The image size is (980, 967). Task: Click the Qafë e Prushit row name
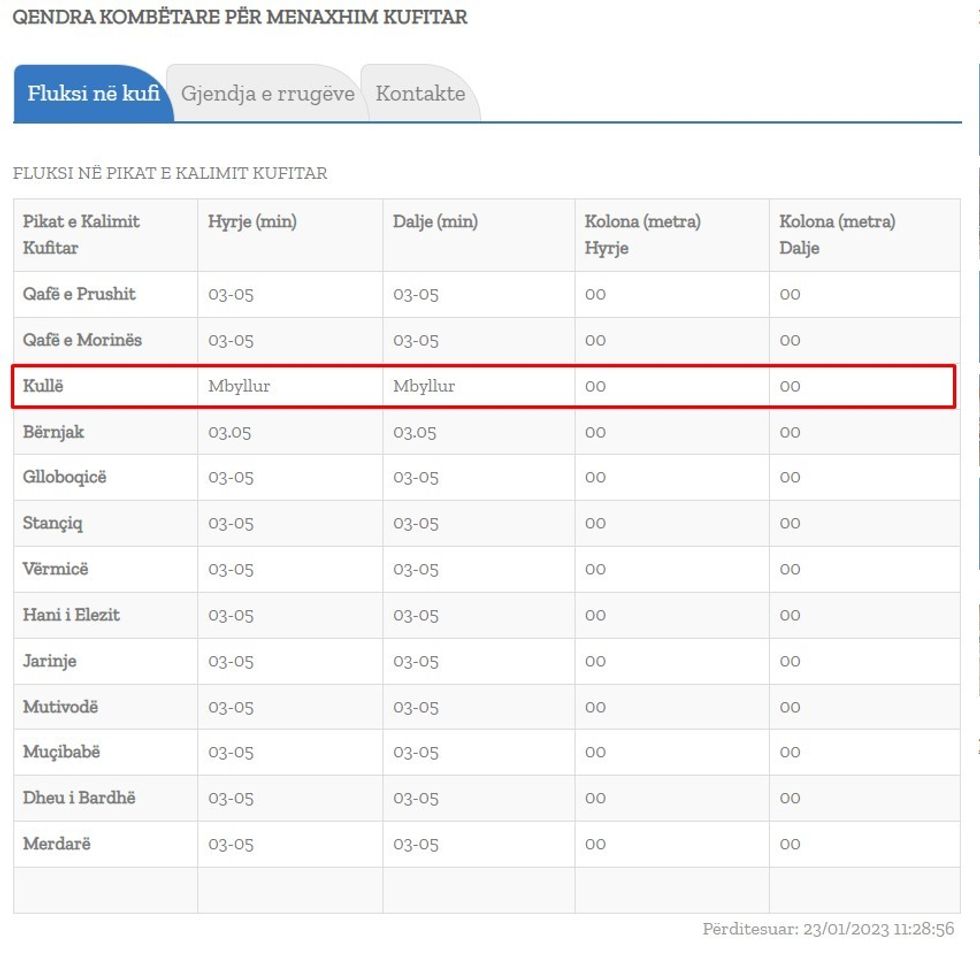(x=79, y=294)
